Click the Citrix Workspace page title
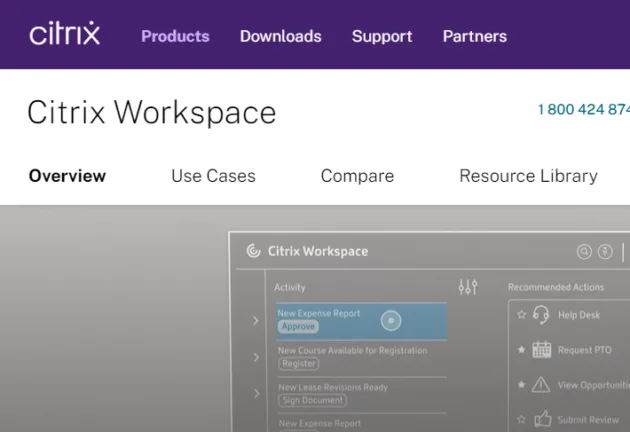 coord(151,113)
